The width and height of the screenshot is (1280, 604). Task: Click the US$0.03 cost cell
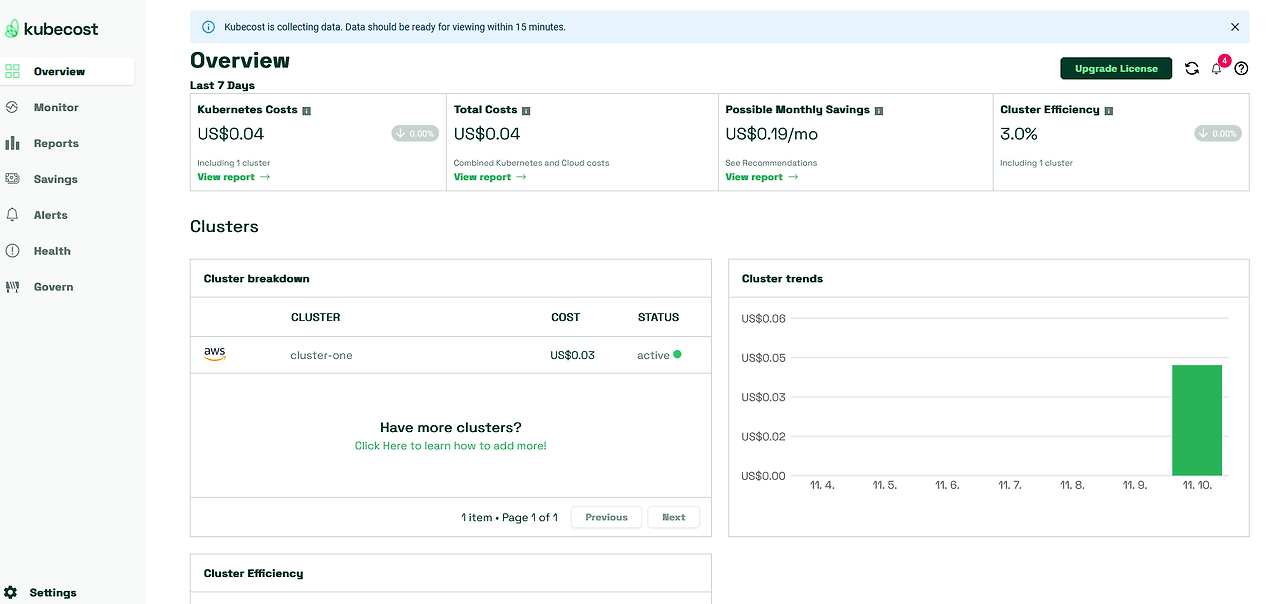tap(572, 355)
